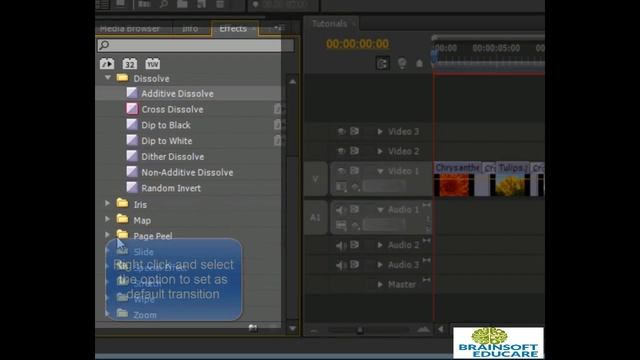
Task: Collapse the Dissolve folder
Action: pyautogui.click(x=108, y=78)
